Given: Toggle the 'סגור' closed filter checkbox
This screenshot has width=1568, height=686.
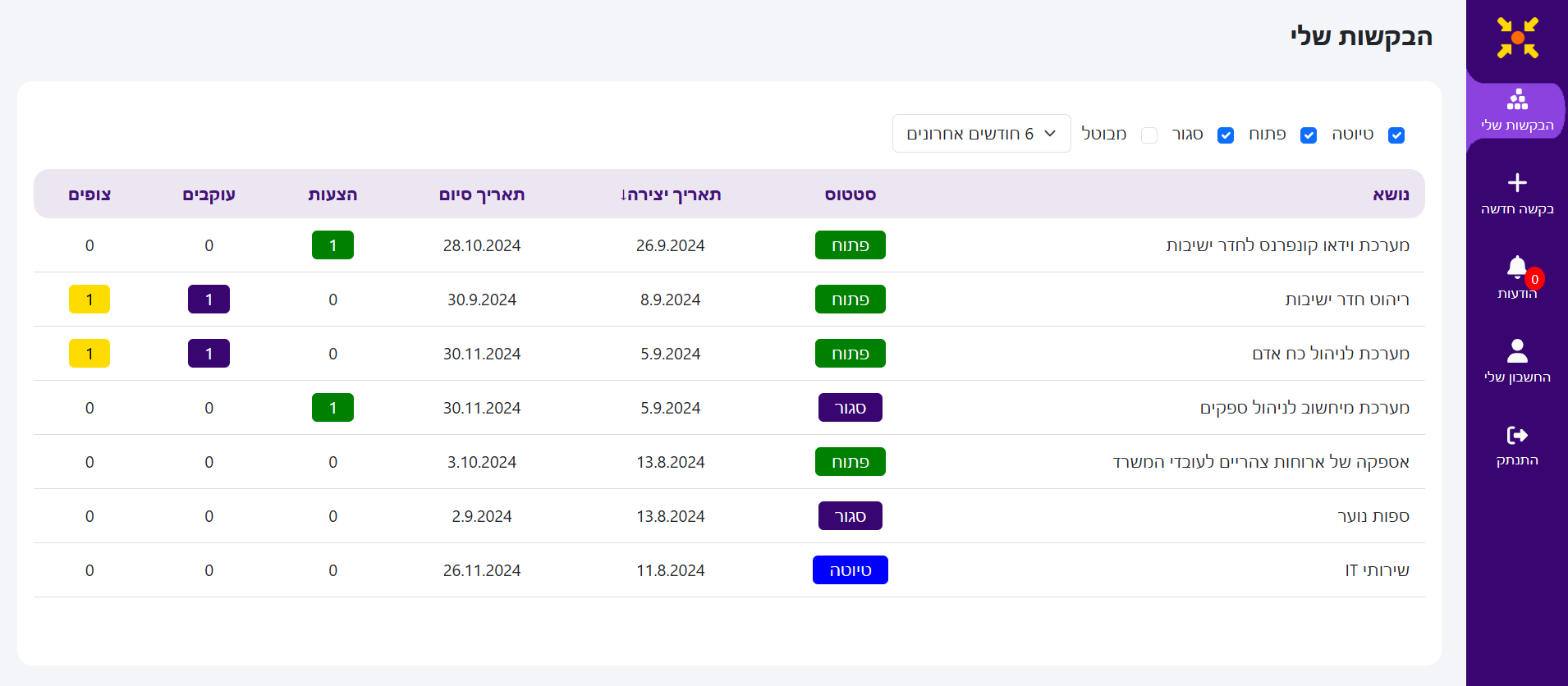Looking at the screenshot, I should coord(1226,135).
